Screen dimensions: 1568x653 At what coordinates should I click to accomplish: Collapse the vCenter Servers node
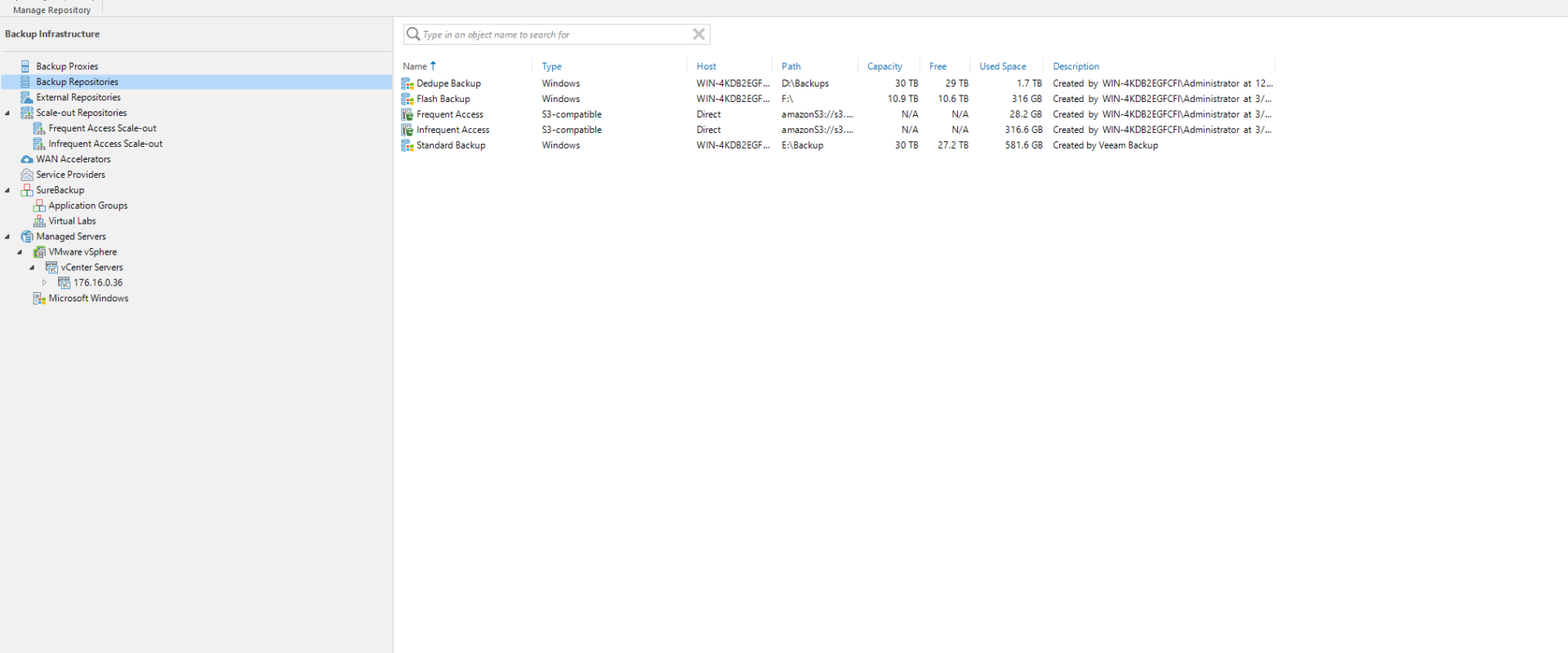(32, 268)
